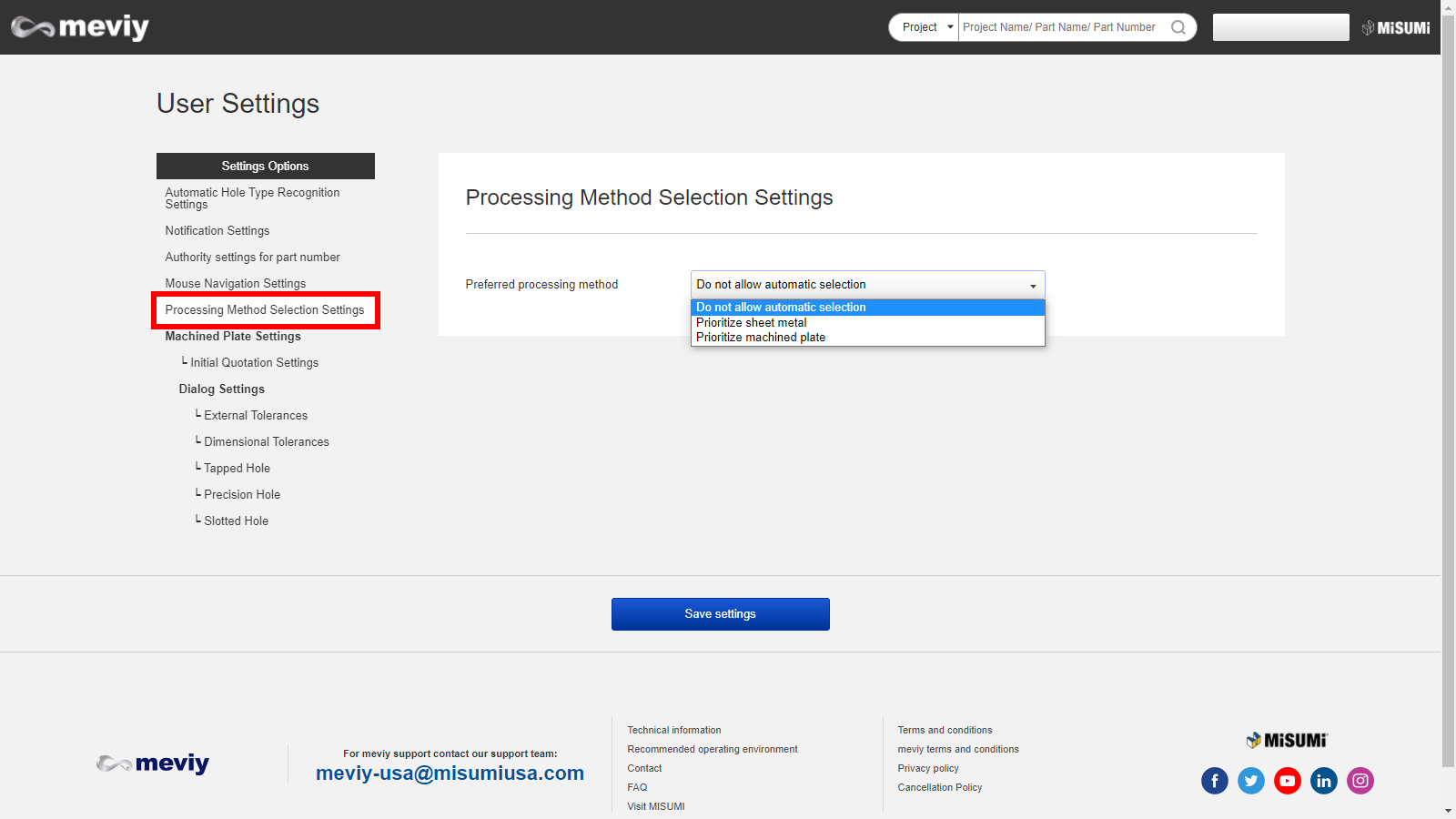The image size is (1456, 819).
Task: Click the project name search field
Action: click(1063, 27)
